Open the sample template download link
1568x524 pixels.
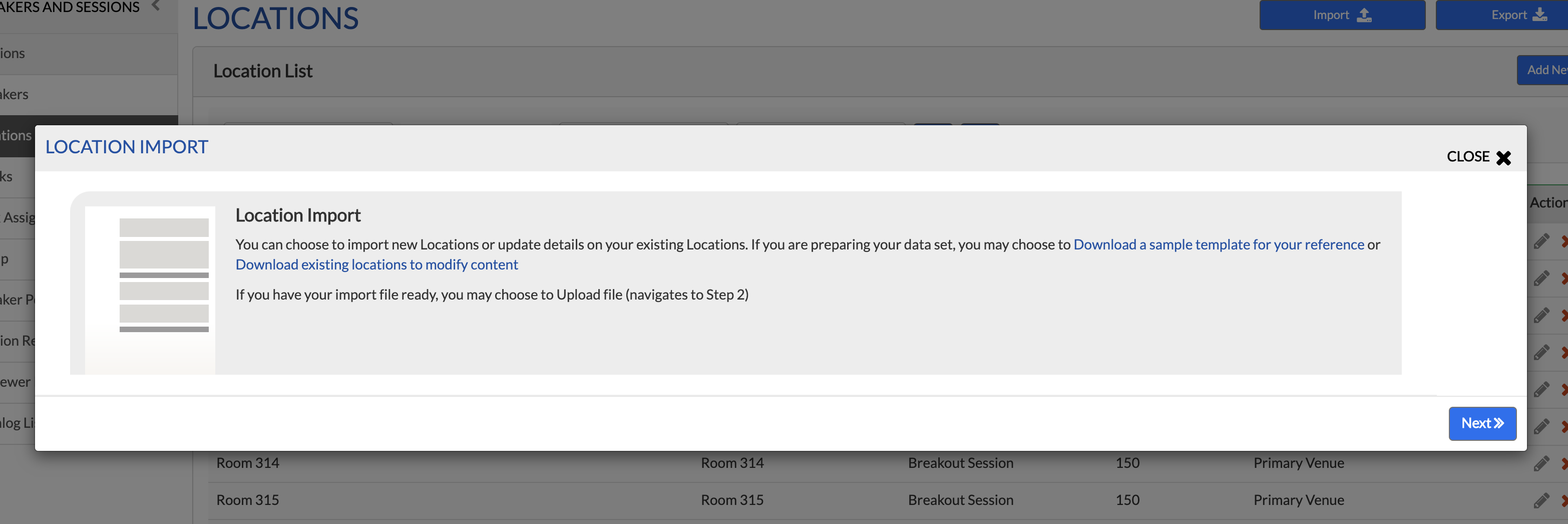pos(1219,244)
